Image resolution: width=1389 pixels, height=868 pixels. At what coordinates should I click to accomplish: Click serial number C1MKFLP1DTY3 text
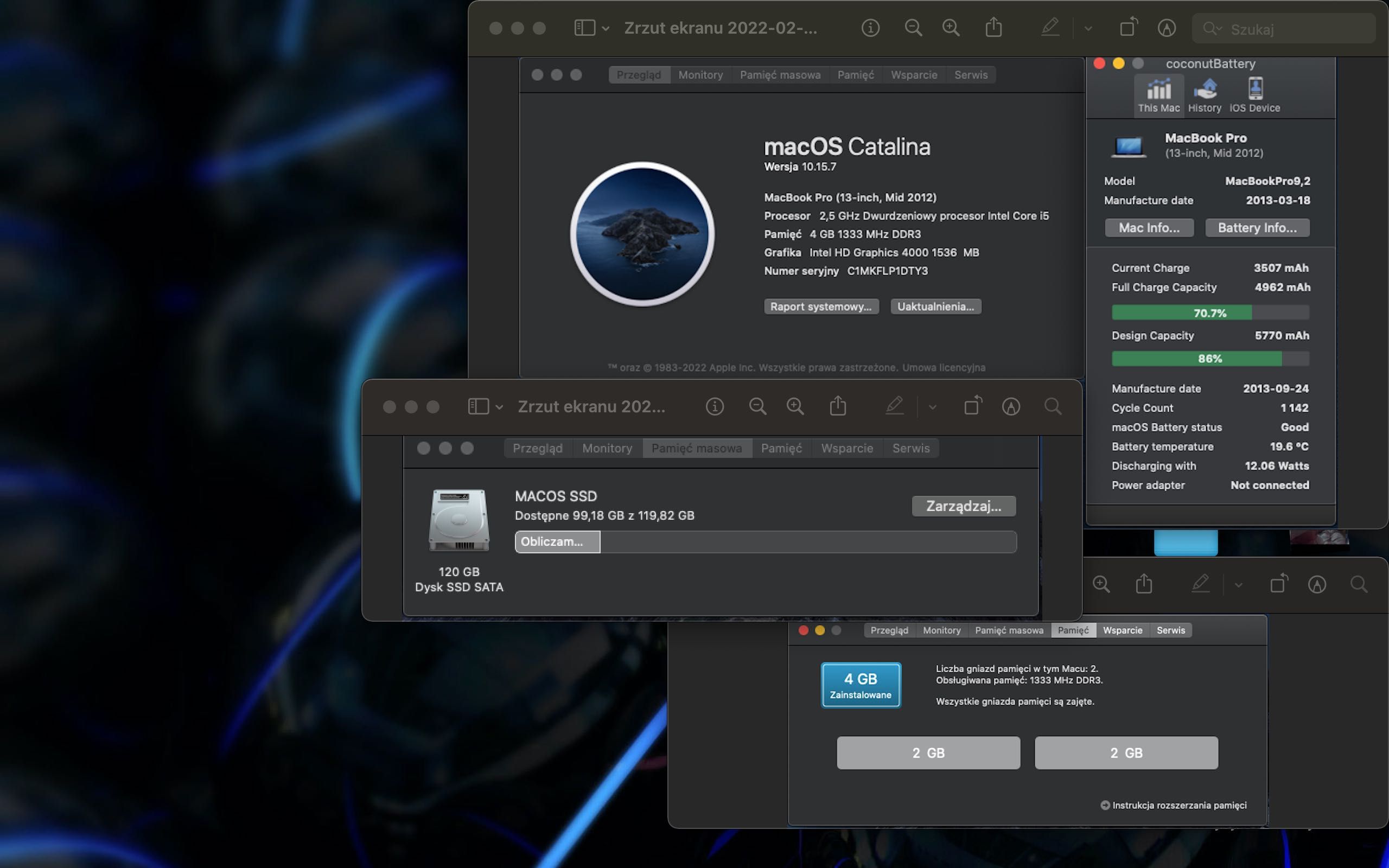887,271
